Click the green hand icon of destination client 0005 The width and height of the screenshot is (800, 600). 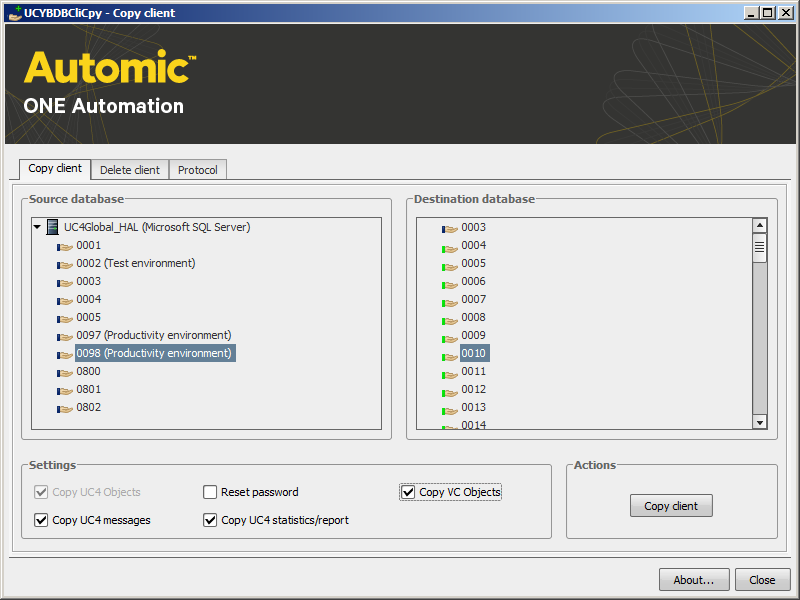click(450, 265)
